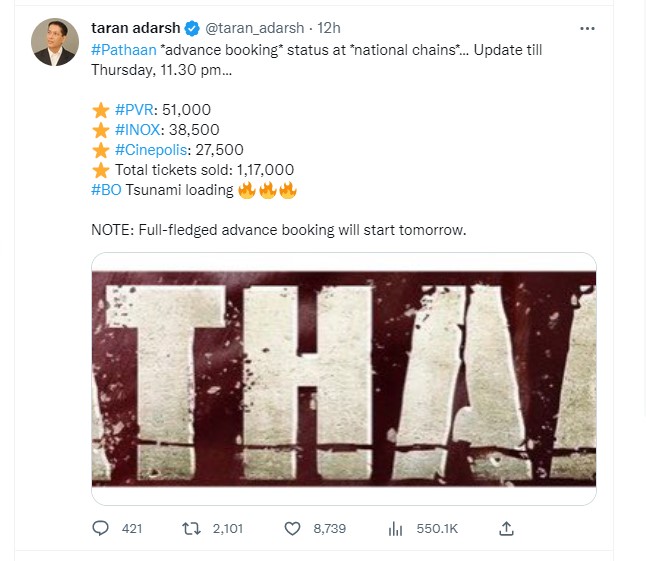Screen dimensions: 646x561
Task: Open the #Pathaan hashtag link
Action: coord(124,49)
